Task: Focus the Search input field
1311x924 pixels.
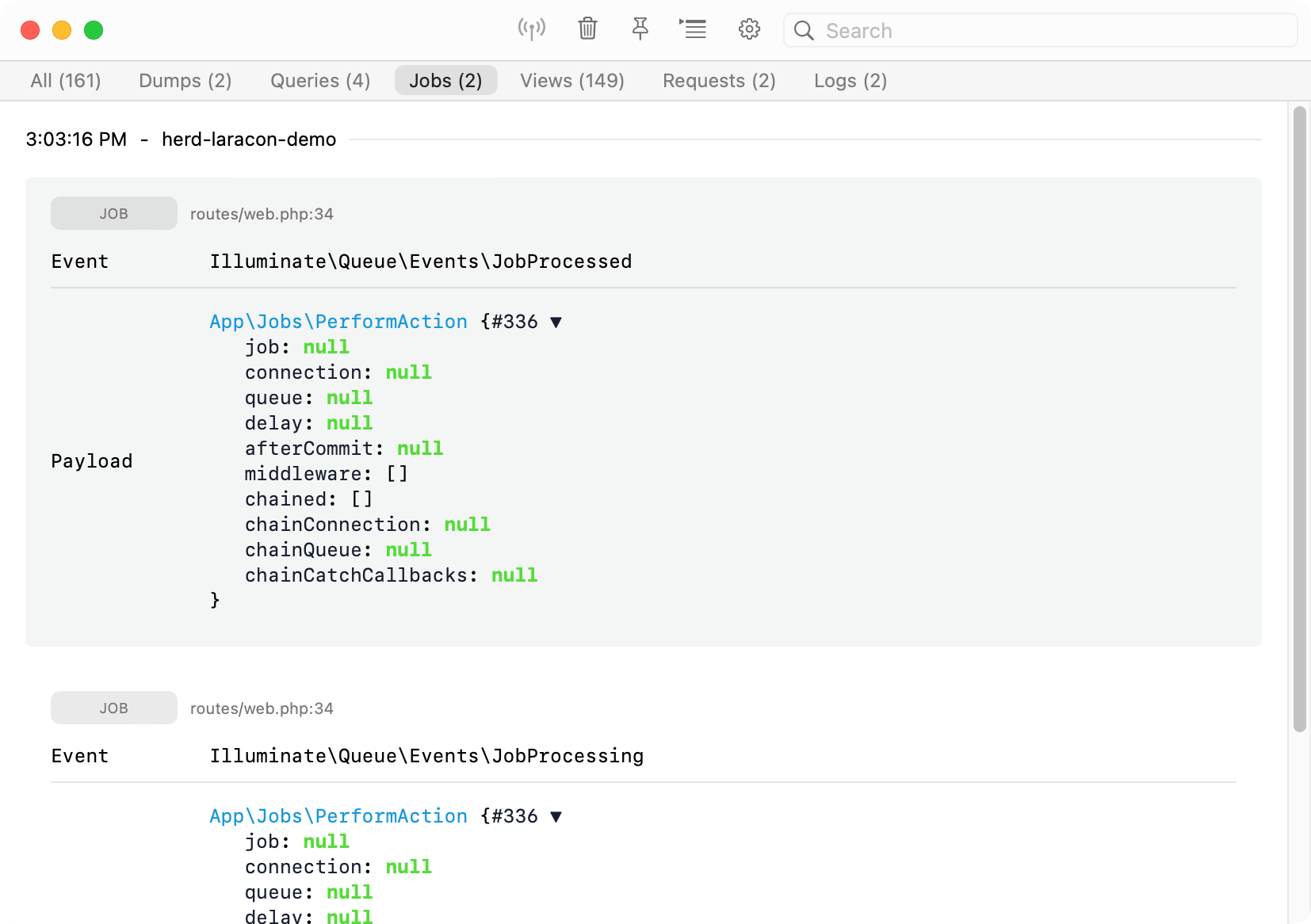Action: (1040, 31)
